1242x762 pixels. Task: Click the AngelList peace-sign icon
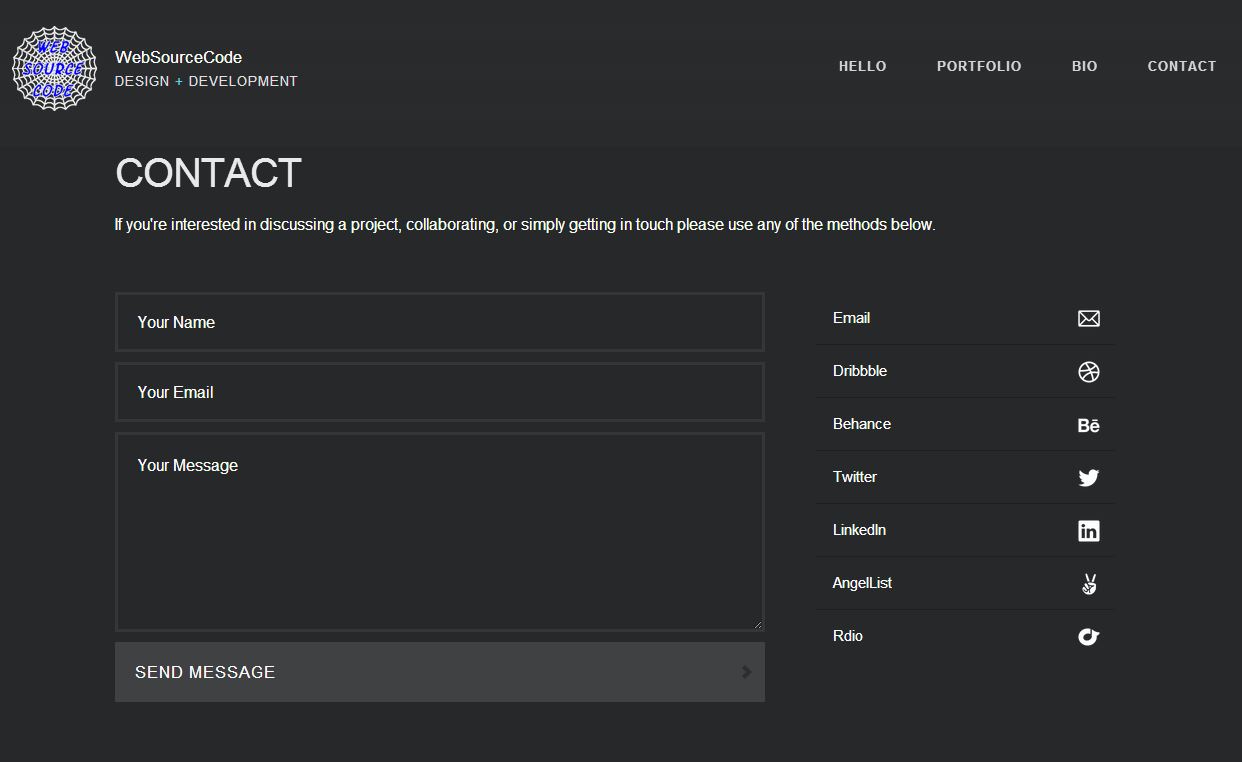tap(1088, 583)
